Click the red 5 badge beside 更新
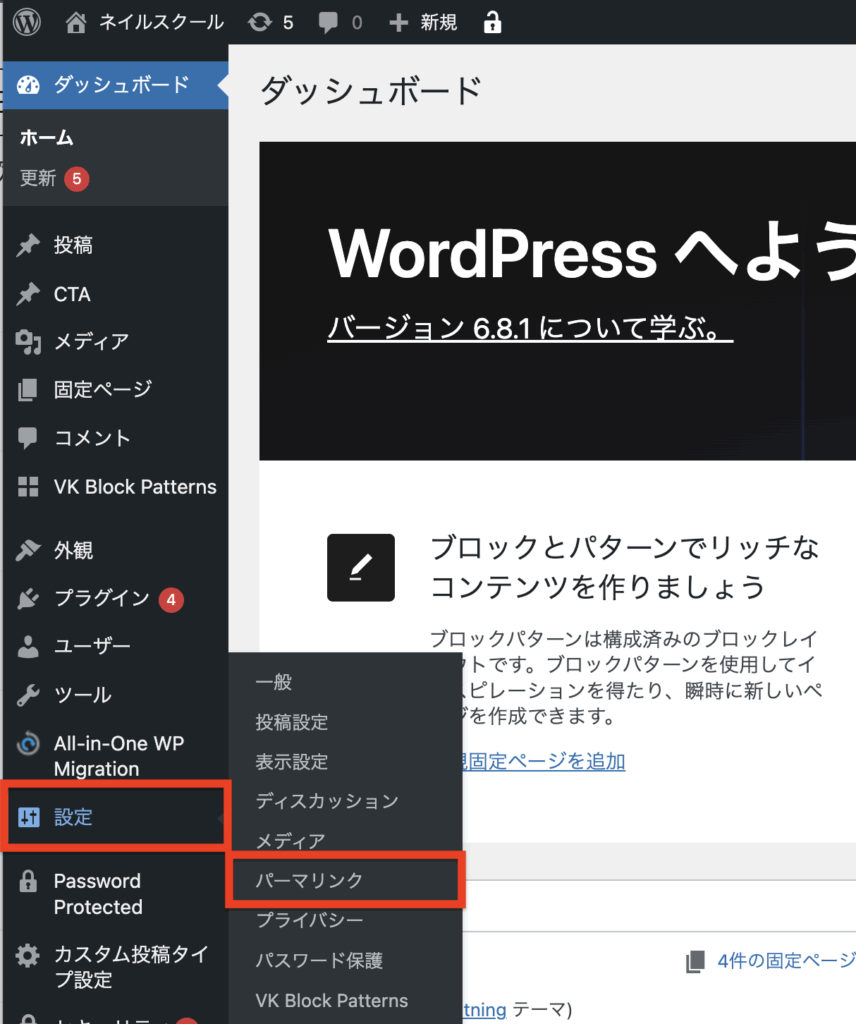Screen dimensions: 856x1024 coord(76,179)
